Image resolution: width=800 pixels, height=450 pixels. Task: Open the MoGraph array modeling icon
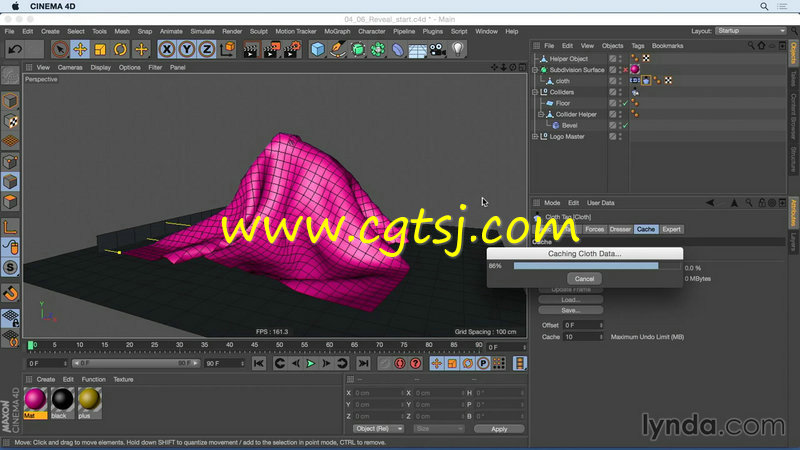coord(378,49)
